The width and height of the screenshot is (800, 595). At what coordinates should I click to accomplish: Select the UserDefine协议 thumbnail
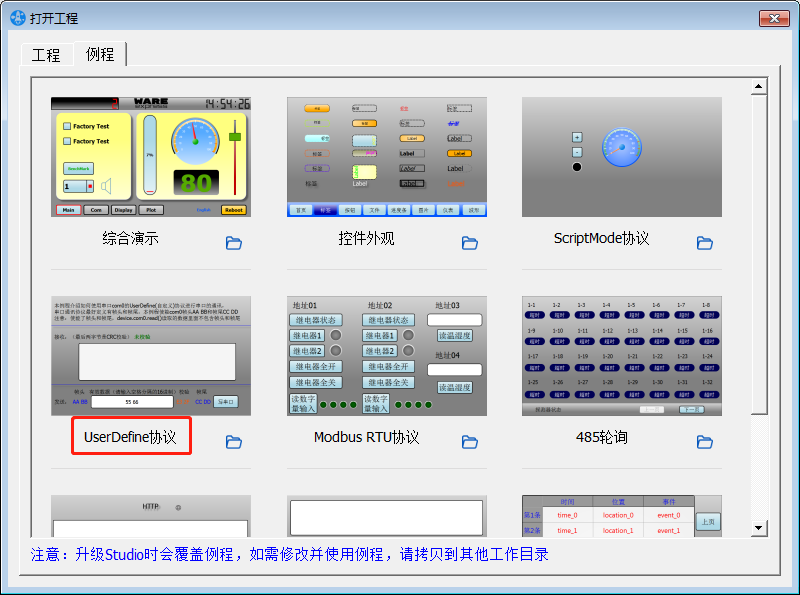151,356
